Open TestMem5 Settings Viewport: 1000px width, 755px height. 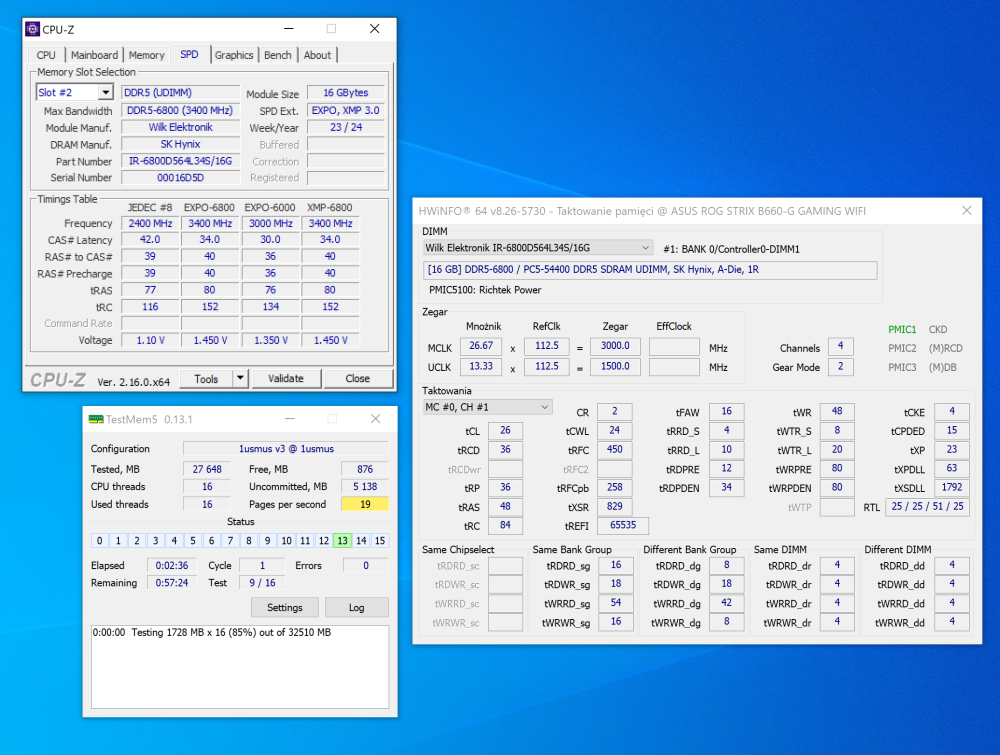coord(284,607)
